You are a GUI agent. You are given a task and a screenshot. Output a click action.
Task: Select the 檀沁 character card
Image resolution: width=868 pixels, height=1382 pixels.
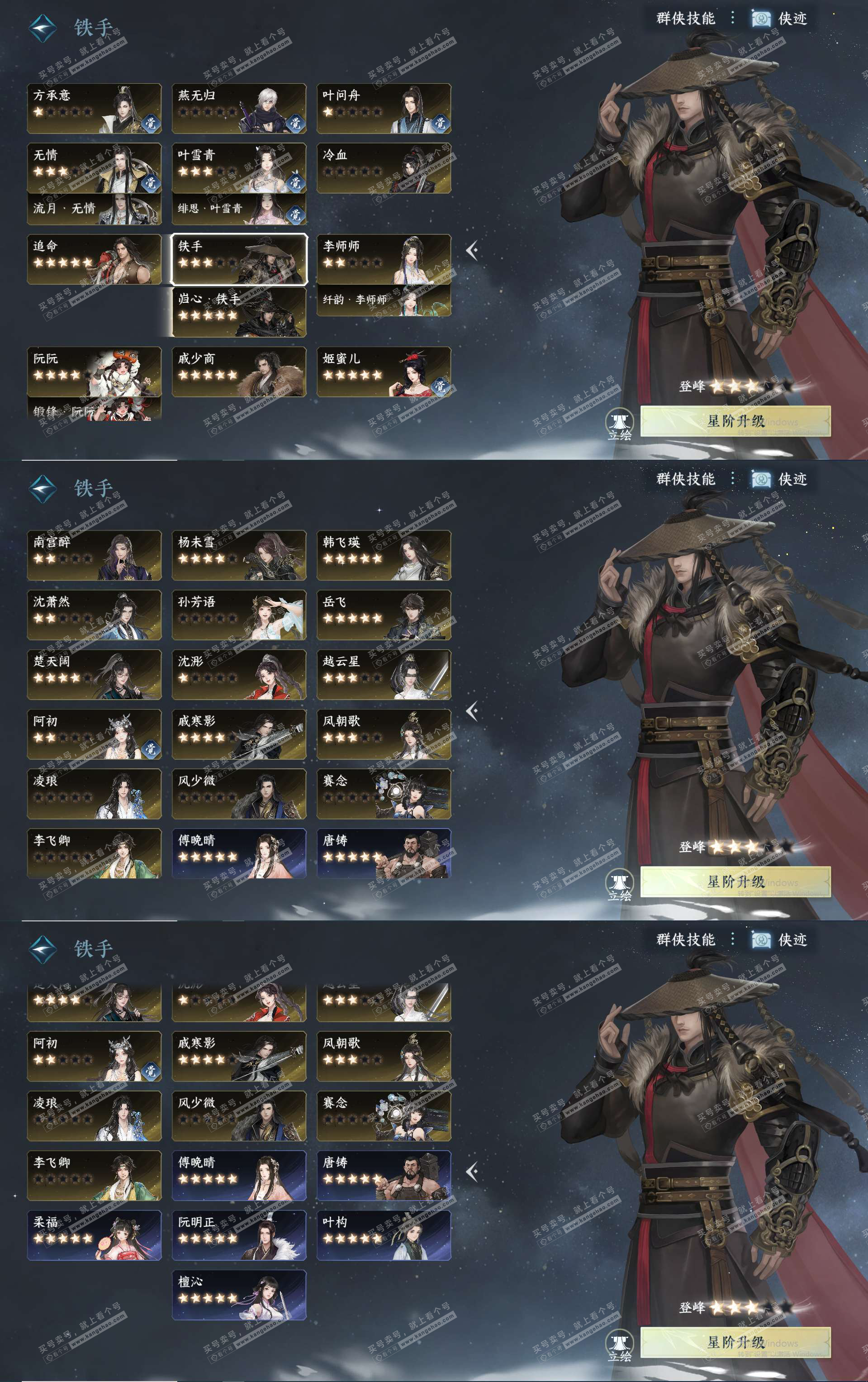pos(239,1295)
